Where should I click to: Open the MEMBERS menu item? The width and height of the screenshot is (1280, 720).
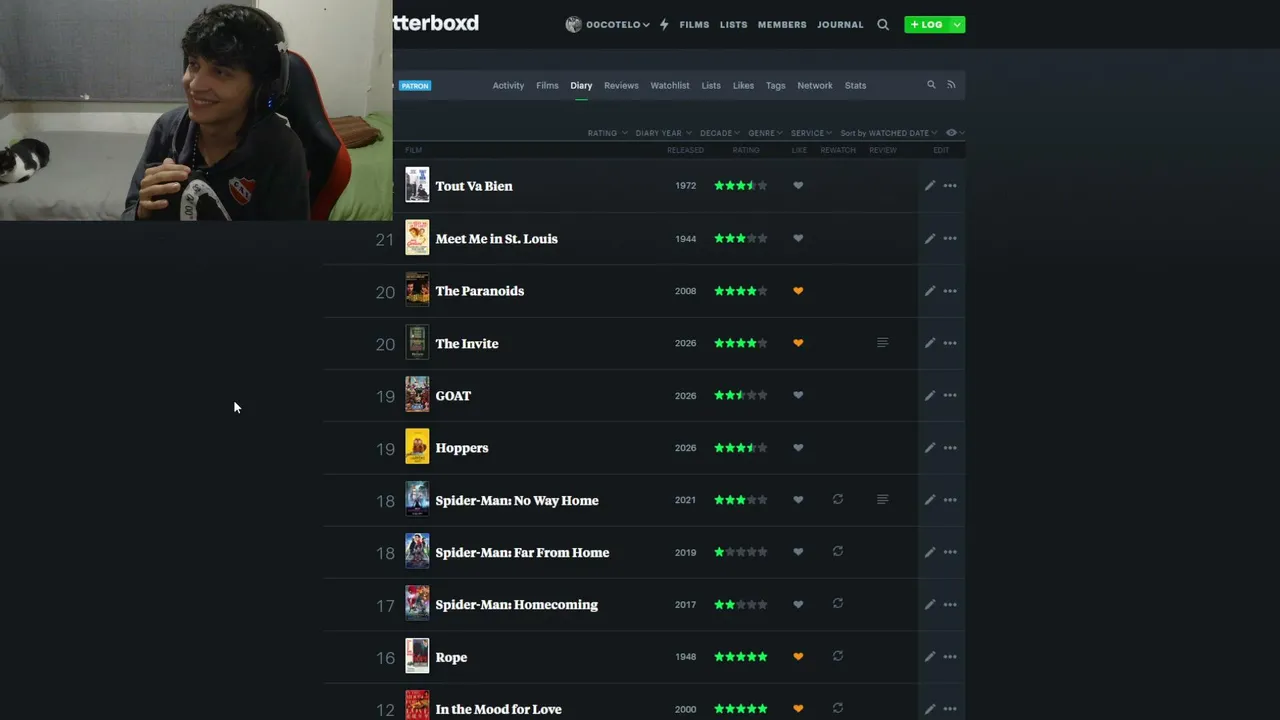point(782,24)
